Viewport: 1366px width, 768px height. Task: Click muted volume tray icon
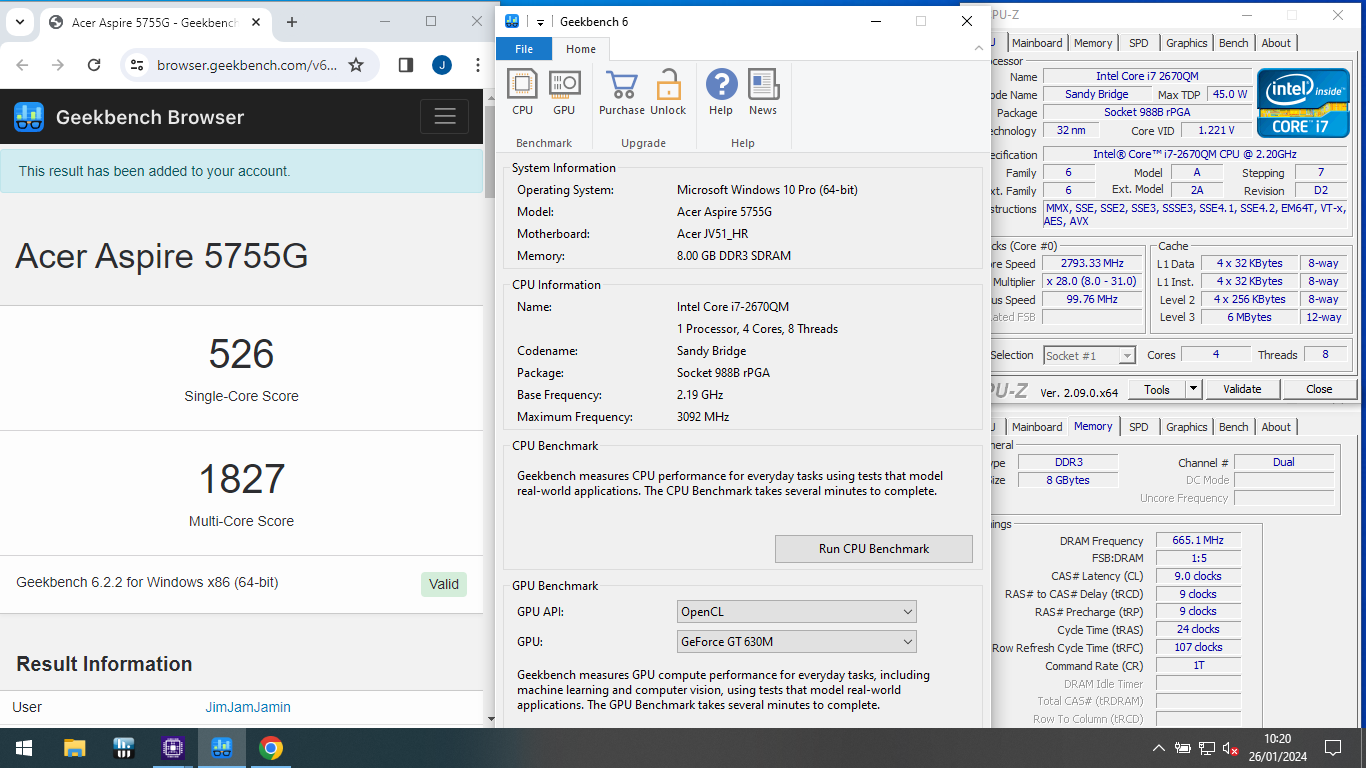coord(1231,748)
